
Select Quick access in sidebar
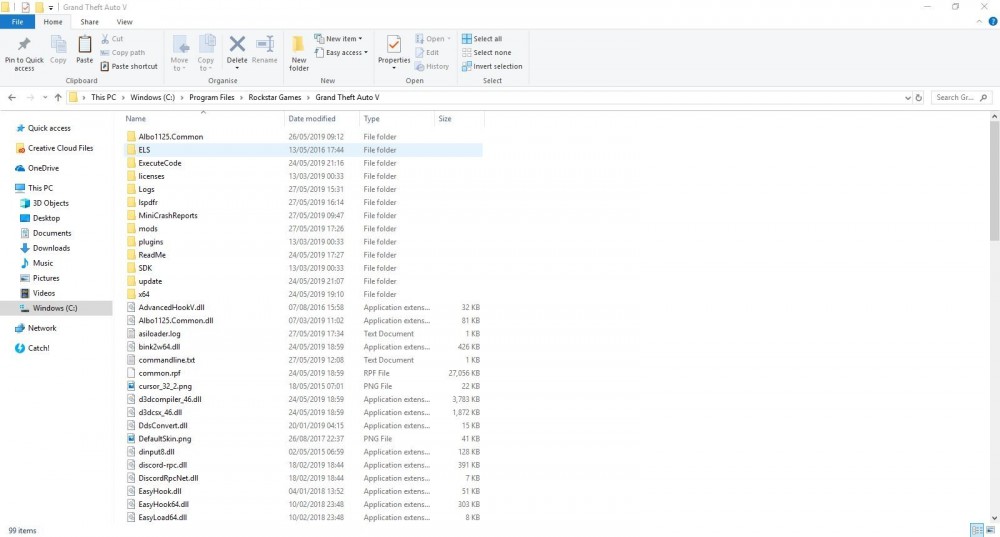49,128
